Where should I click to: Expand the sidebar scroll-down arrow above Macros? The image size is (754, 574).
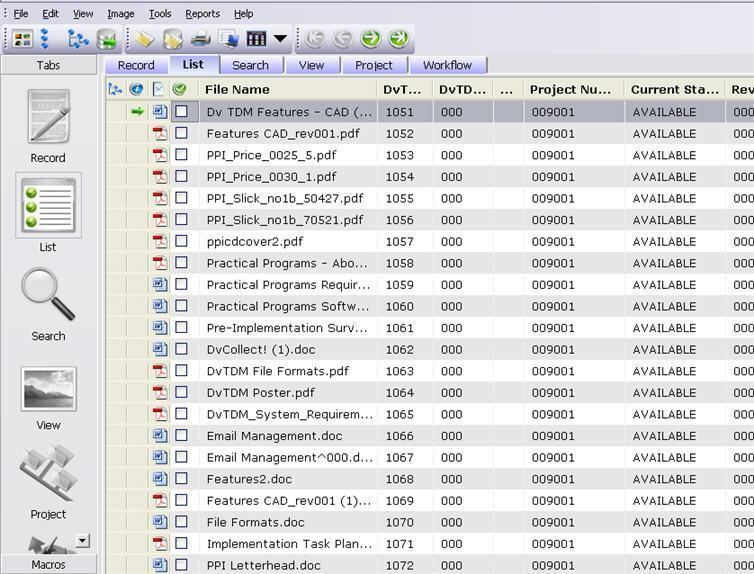pos(82,541)
